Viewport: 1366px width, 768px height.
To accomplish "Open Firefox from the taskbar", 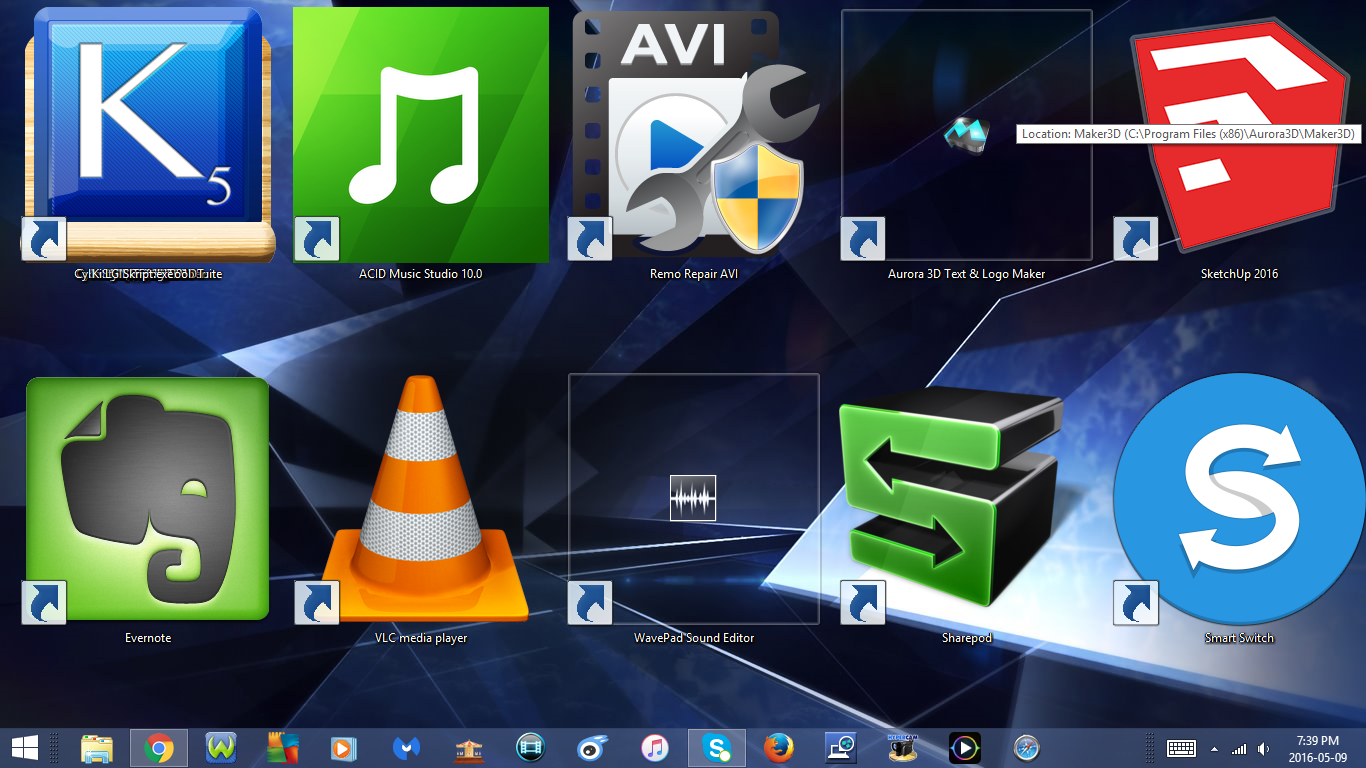I will coord(779,748).
